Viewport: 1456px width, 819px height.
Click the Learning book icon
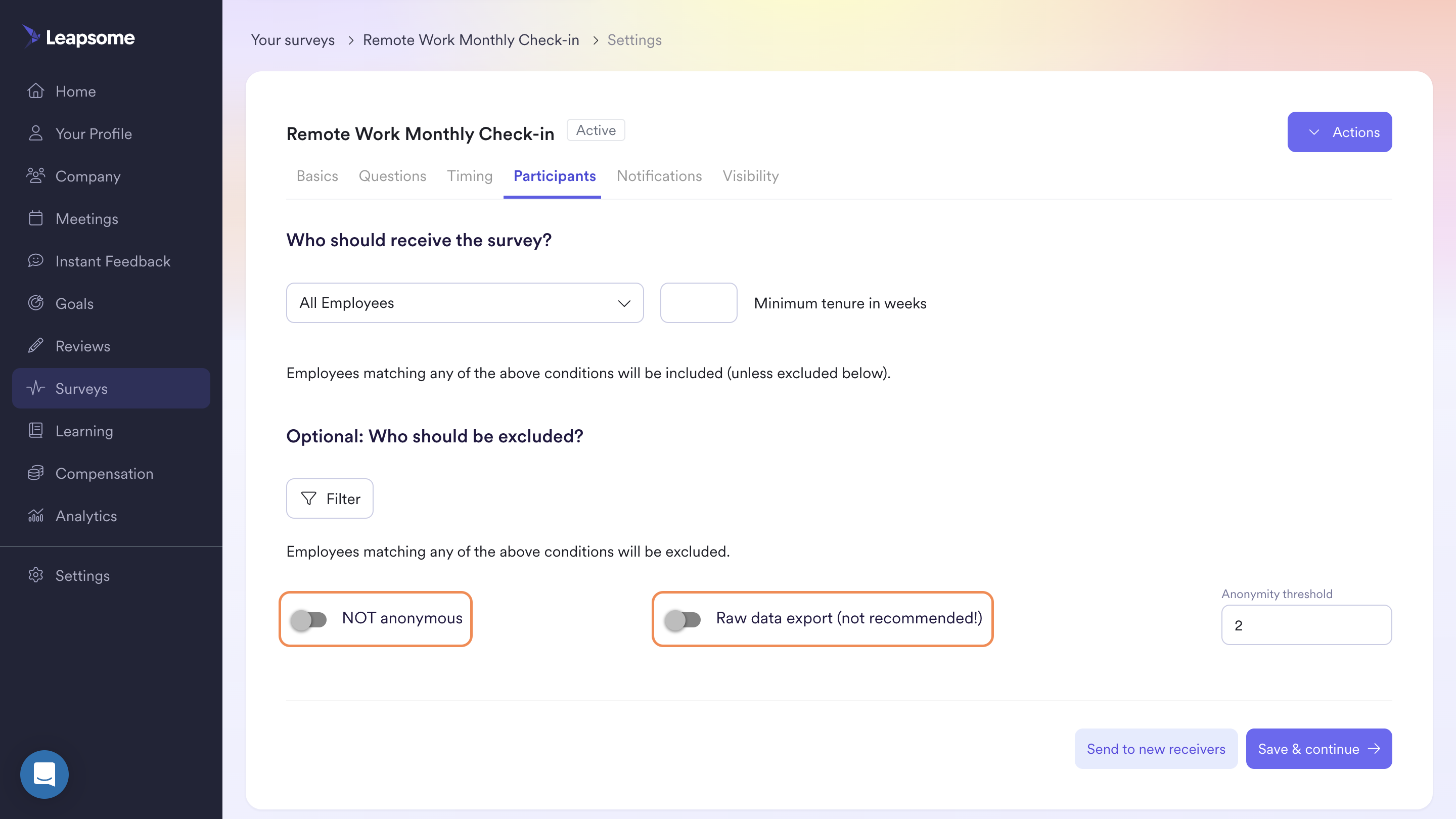35,431
